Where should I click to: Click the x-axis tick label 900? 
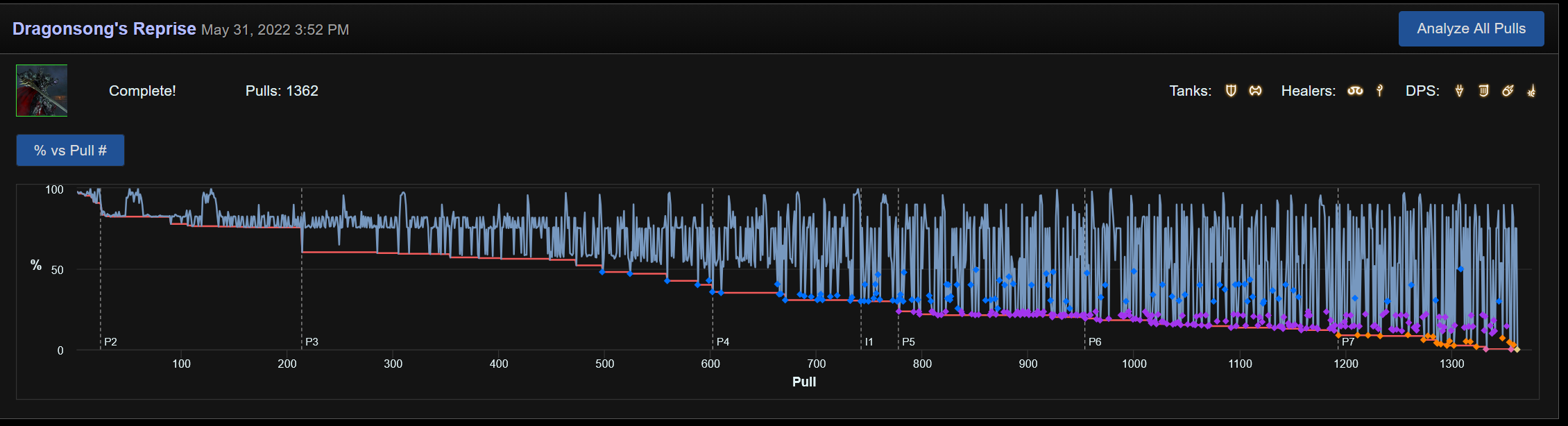click(1028, 364)
